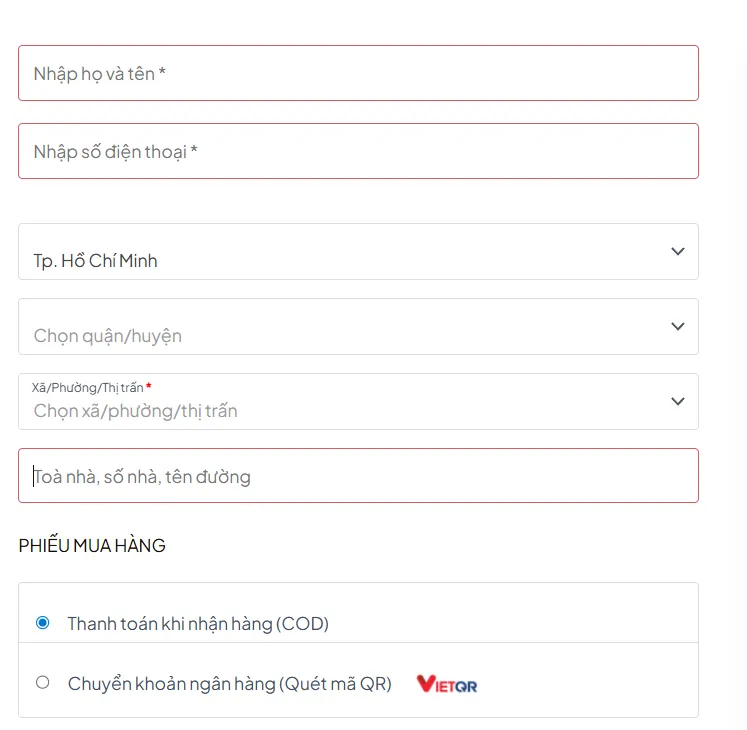The height and width of the screenshot is (730, 747).
Task: Click the Chuyển khoản ngân hàng (Quét mã QR) label
Action: tap(229, 684)
